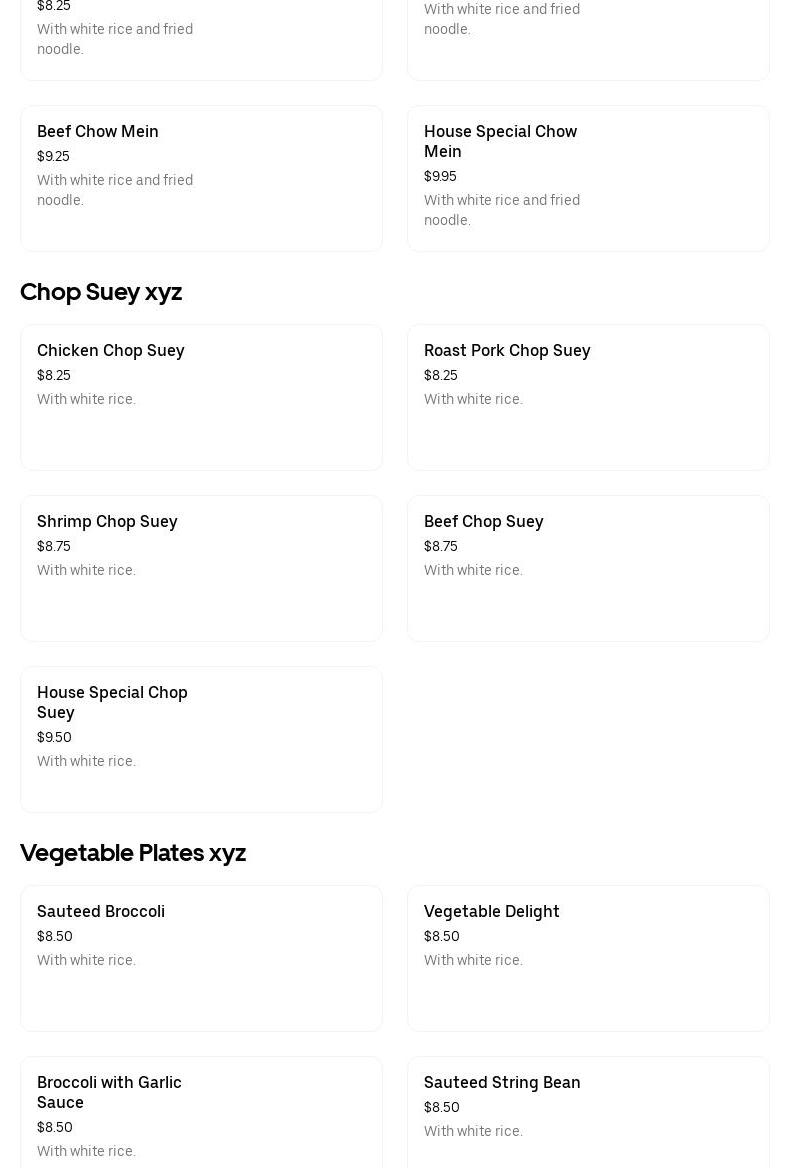This screenshot has height=1168, width=804.
Task: Click the Shrimp Chop Suey $8.75 price
Action: pos(54,547)
